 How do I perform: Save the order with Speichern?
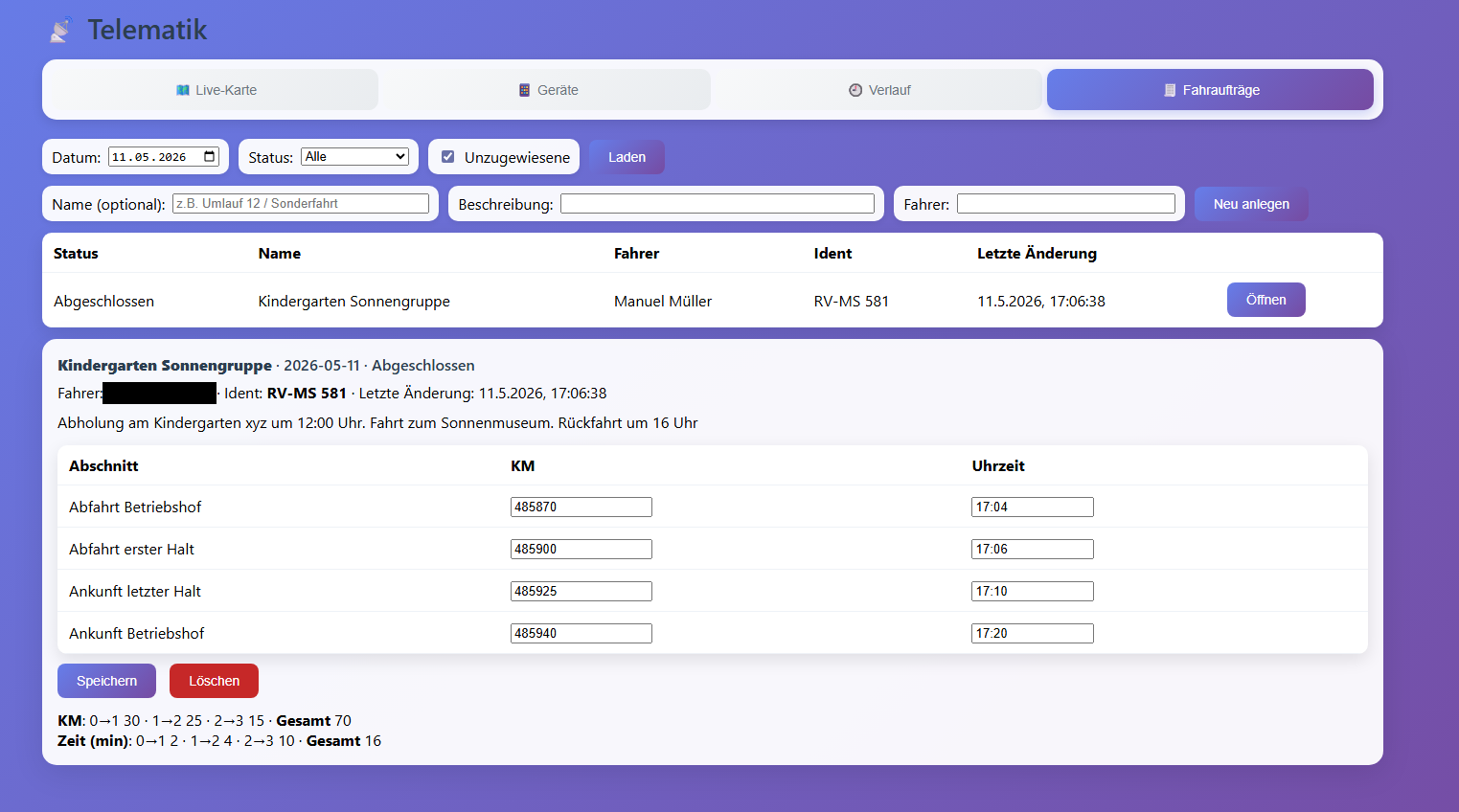pos(106,681)
